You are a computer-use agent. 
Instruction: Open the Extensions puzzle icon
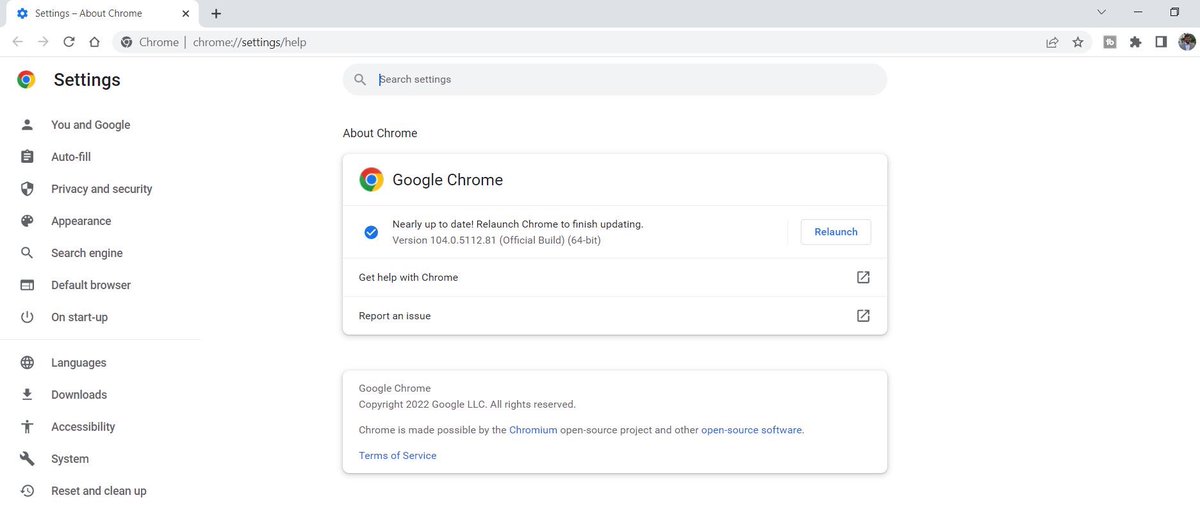tap(1135, 42)
